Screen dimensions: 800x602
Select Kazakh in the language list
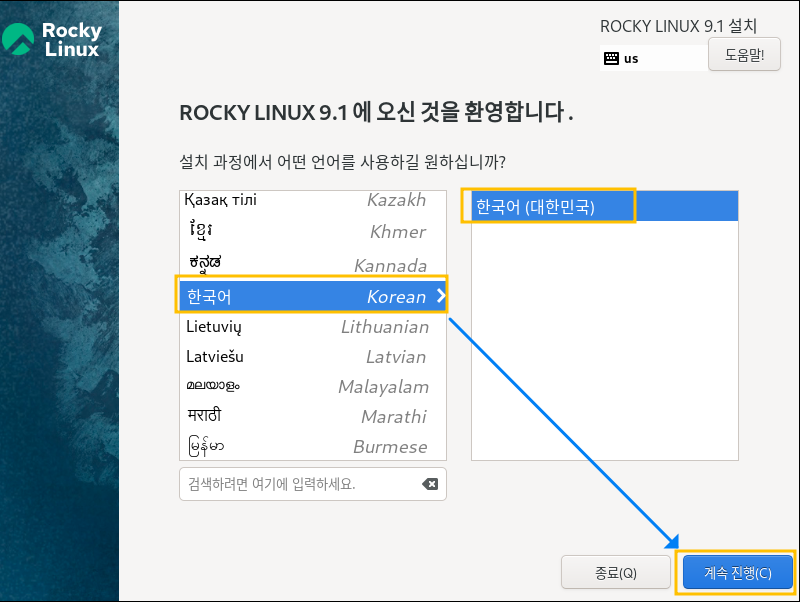click(x=313, y=200)
